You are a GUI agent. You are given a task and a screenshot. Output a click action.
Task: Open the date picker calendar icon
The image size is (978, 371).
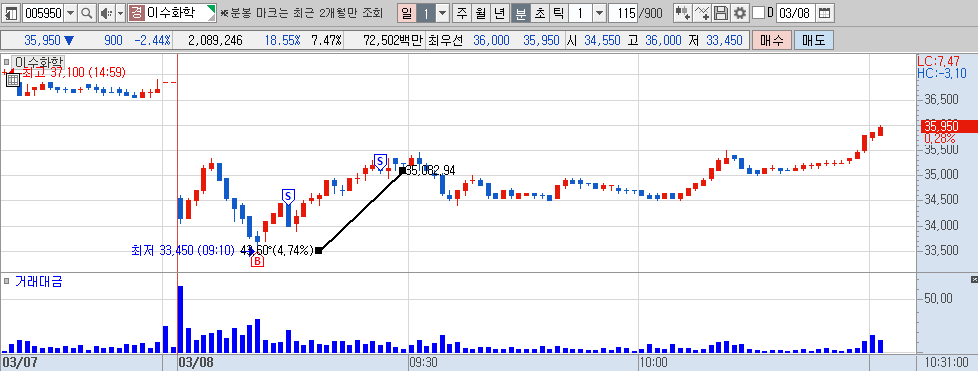(x=824, y=12)
